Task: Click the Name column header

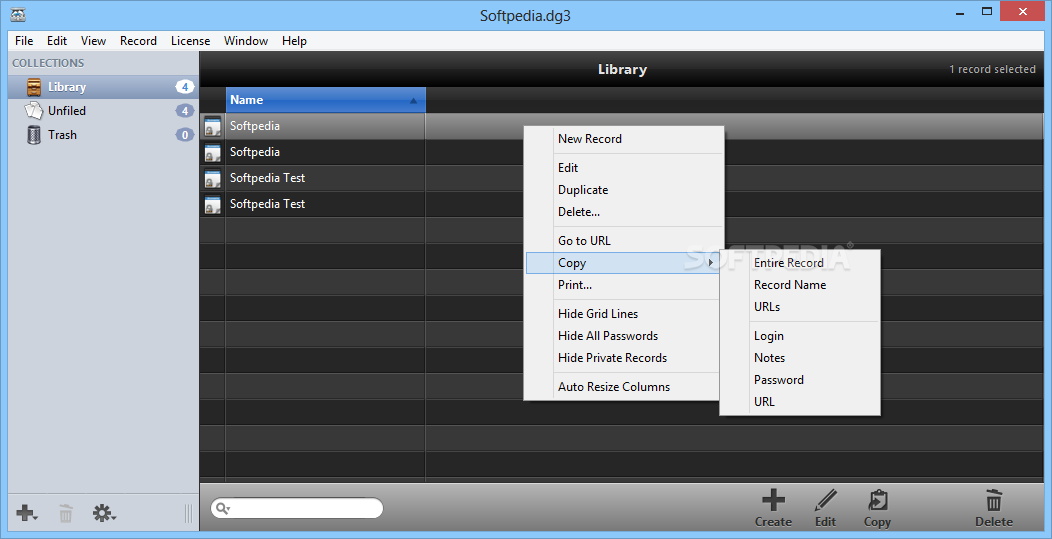Action: [x=325, y=100]
